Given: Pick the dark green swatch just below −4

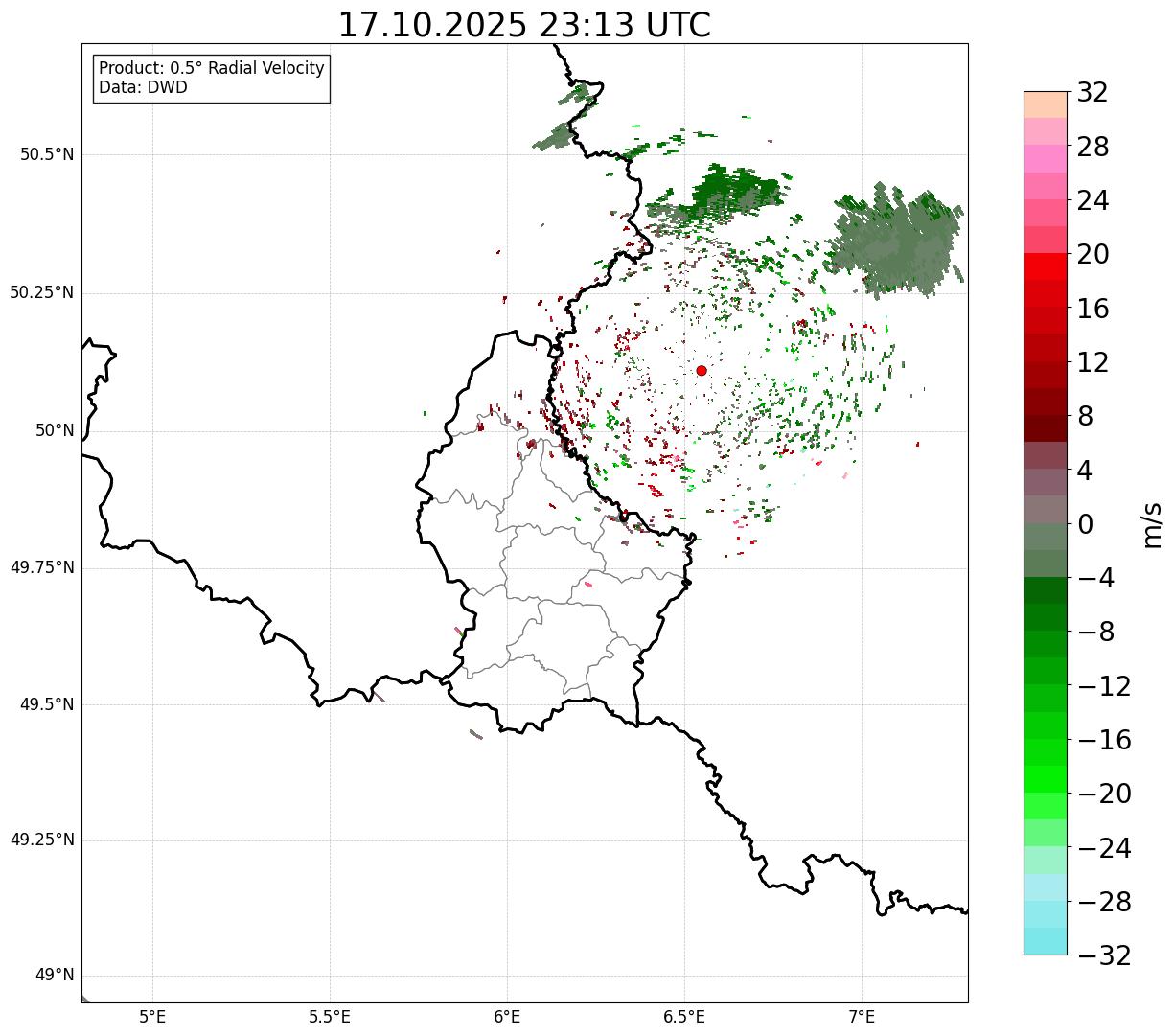Looking at the screenshot, I should (x=1046, y=590).
